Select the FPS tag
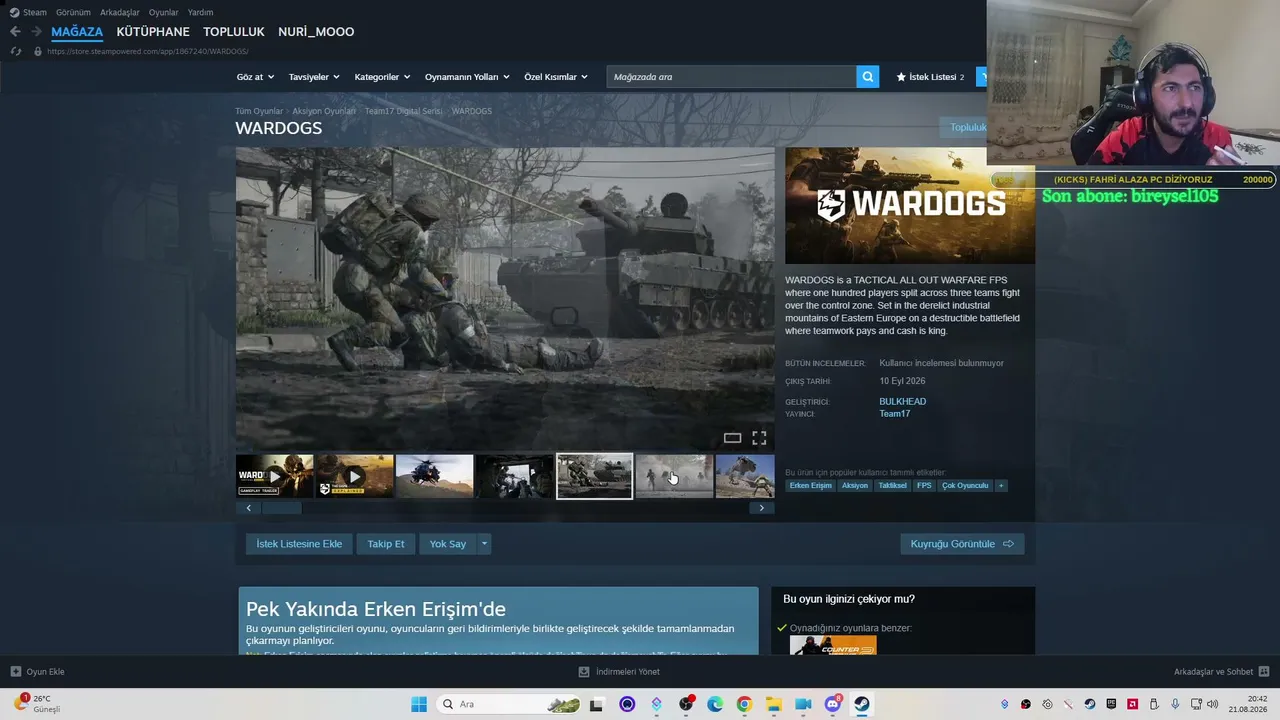The width and height of the screenshot is (1280, 720). (x=924, y=486)
